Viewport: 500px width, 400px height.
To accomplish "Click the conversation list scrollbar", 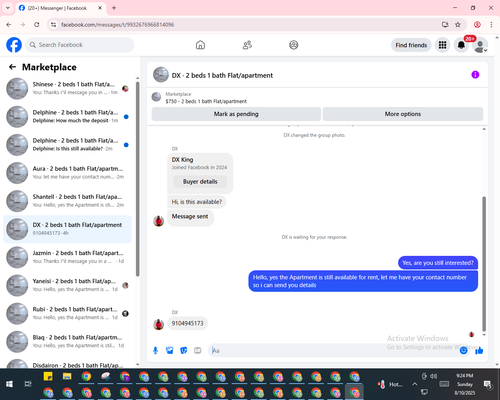I will (137, 179).
